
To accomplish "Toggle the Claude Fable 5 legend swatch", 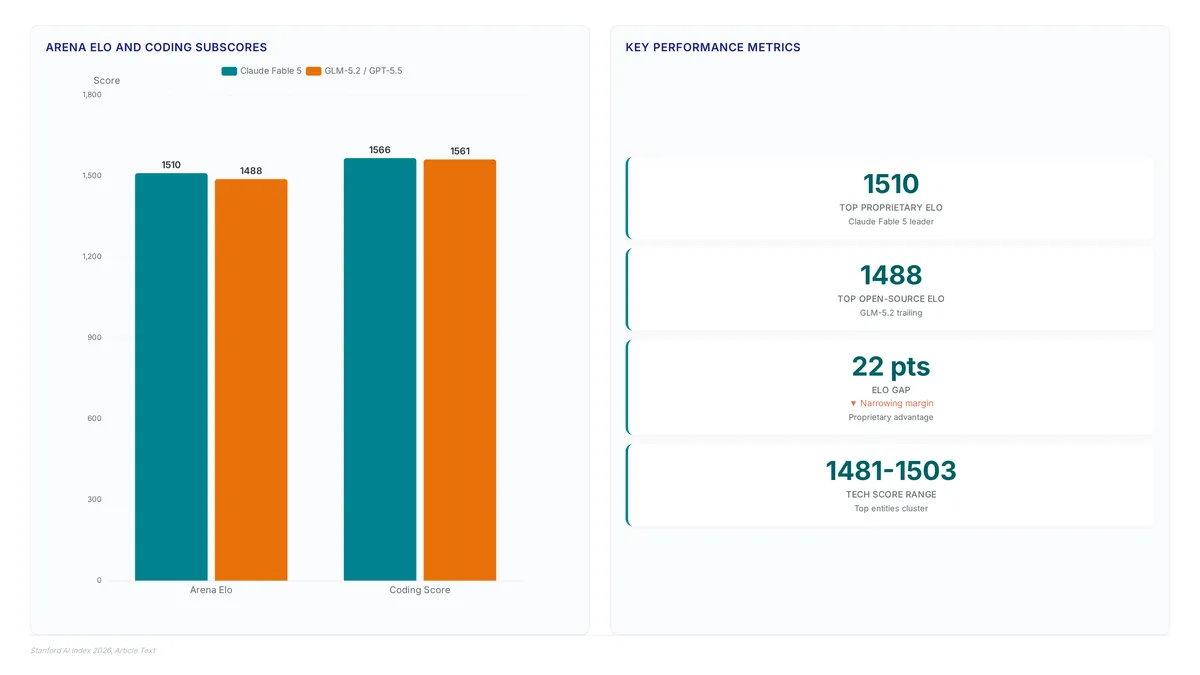I will coord(229,71).
